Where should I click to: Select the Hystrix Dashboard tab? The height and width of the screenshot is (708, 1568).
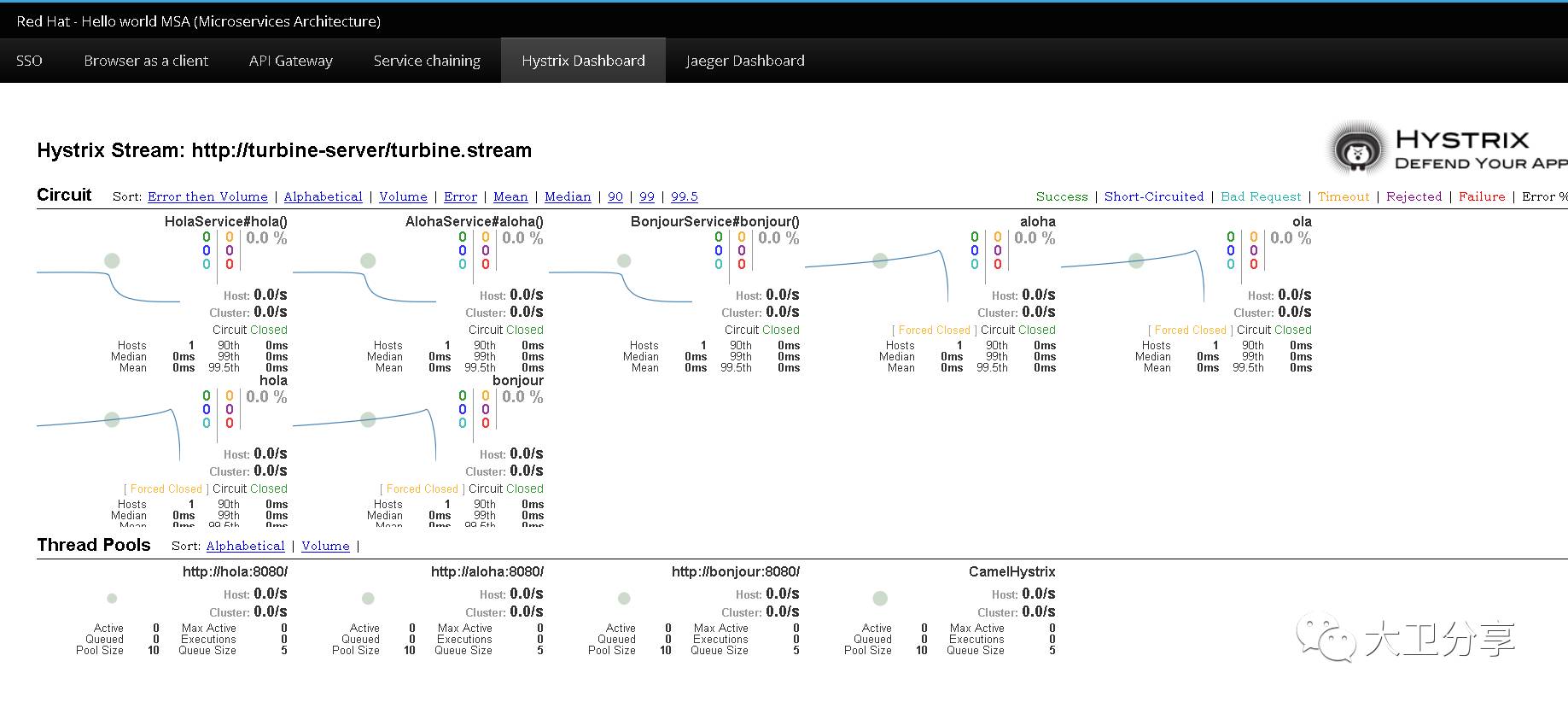pos(583,61)
